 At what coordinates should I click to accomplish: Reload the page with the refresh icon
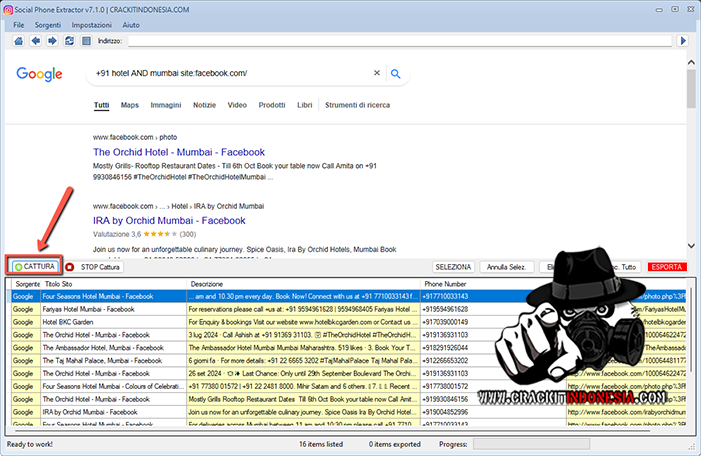[x=68, y=41]
